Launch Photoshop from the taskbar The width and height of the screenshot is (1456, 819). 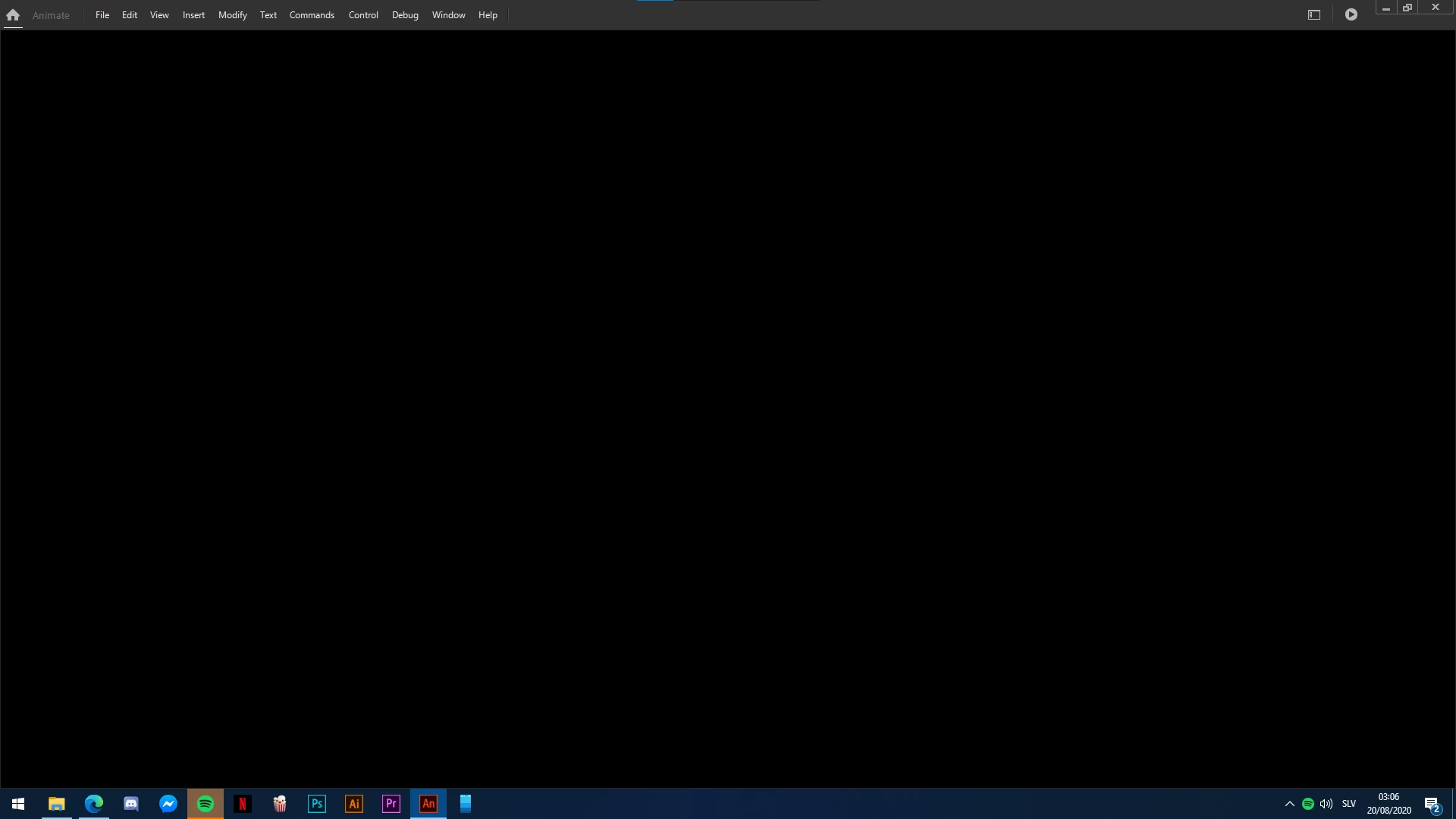[x=317, y=804]
